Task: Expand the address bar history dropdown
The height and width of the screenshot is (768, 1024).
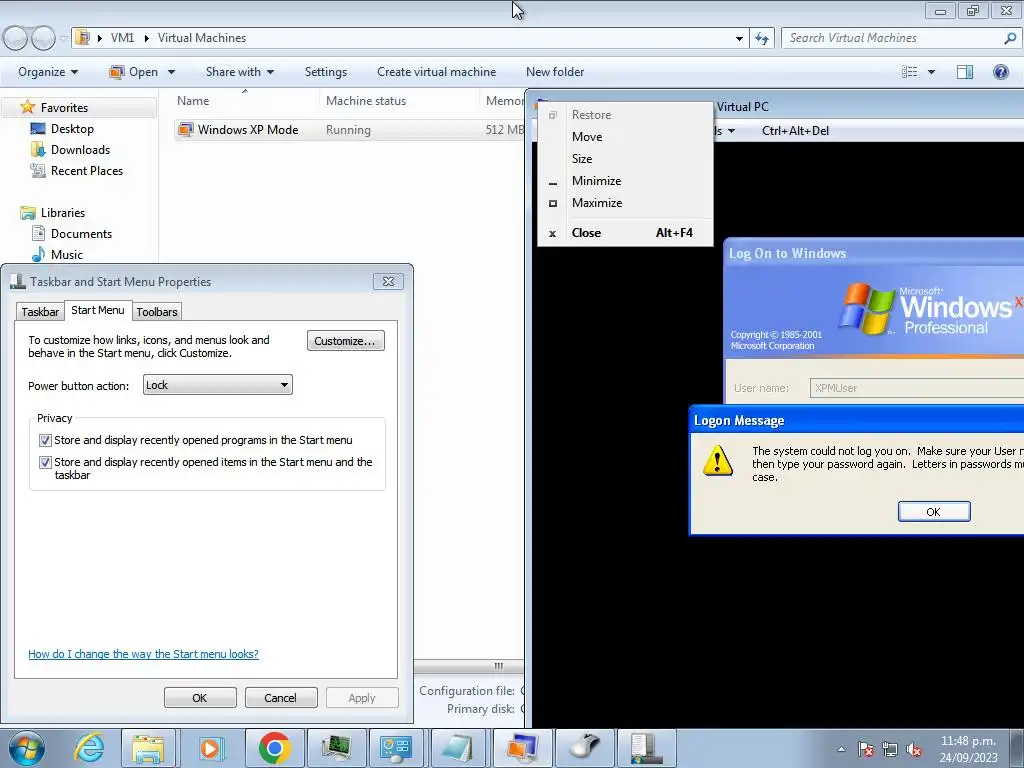Action: coord(739,39)
